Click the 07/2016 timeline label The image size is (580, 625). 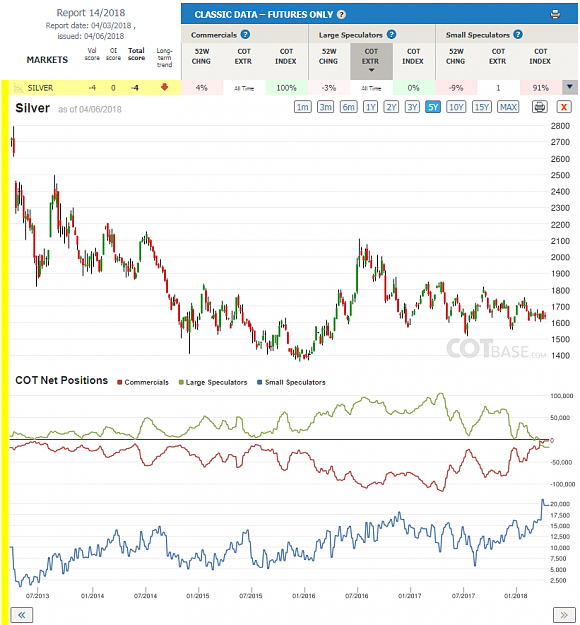coord(356,596)
